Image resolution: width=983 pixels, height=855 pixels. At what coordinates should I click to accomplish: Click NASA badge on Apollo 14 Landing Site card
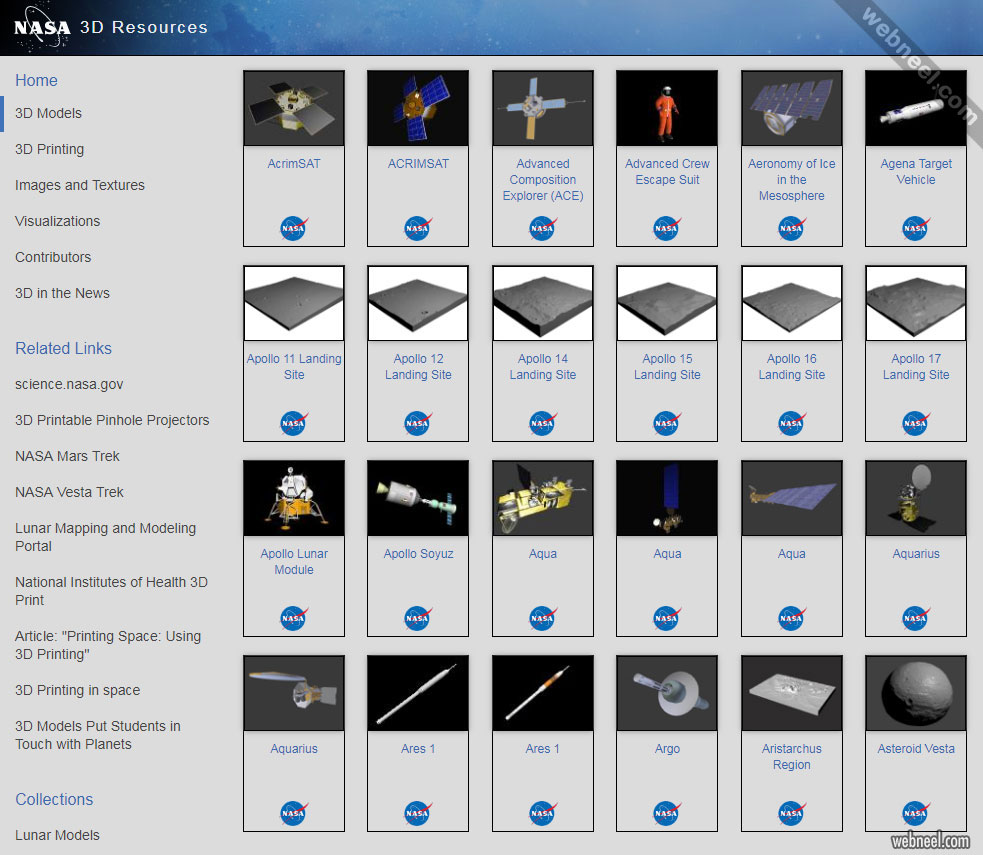click(x=542, y=423)
